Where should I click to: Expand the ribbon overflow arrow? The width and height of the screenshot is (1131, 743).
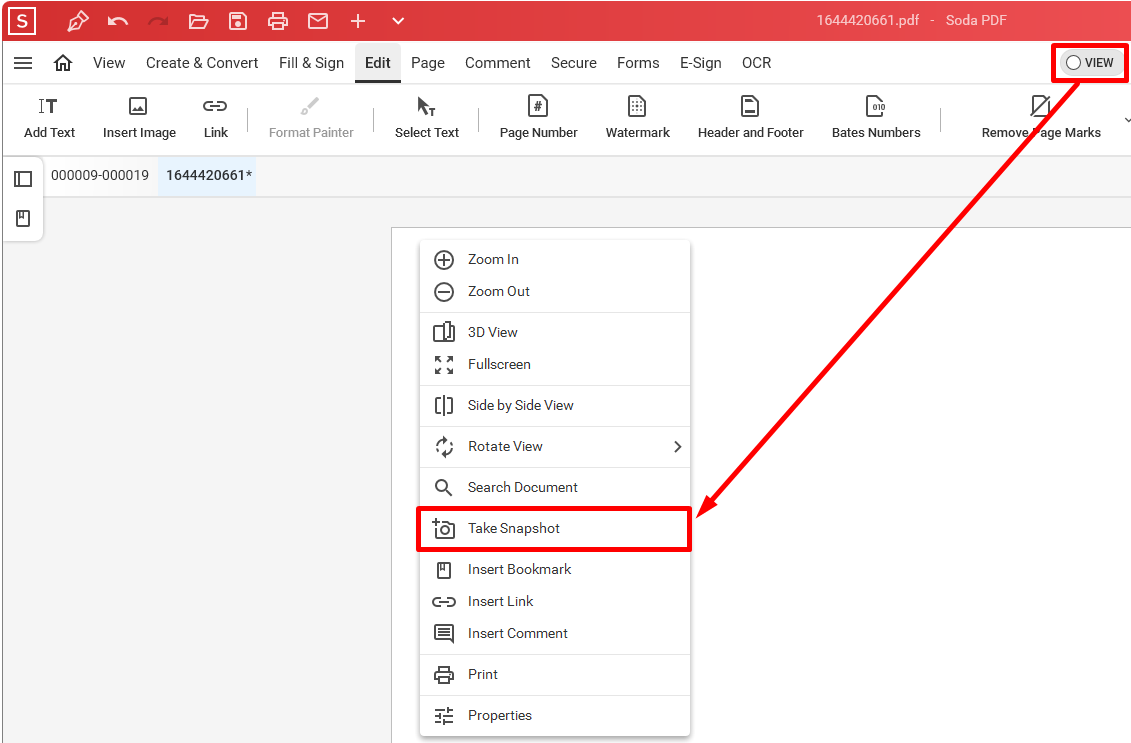(x=1126, y=120)
